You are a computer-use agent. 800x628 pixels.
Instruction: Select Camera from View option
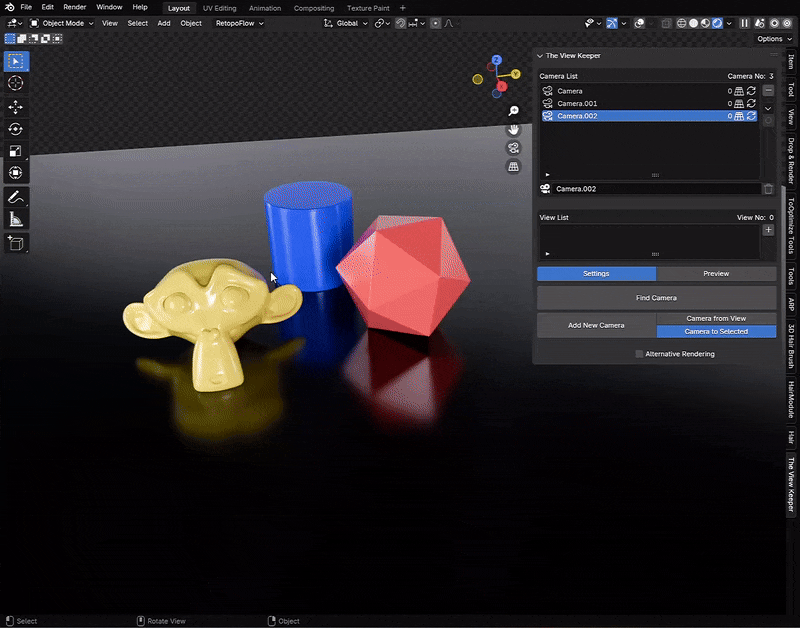coord(716,318)
